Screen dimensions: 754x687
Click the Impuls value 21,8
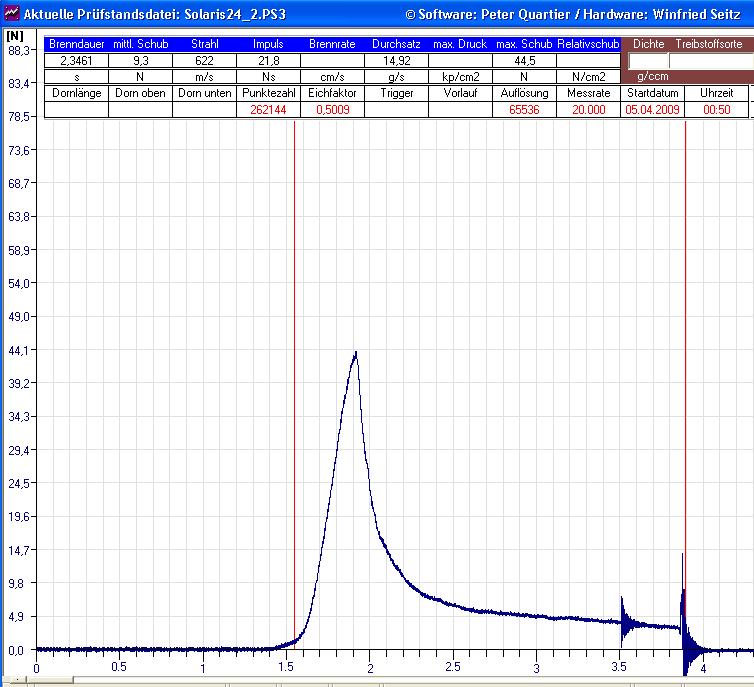point(268,61)
